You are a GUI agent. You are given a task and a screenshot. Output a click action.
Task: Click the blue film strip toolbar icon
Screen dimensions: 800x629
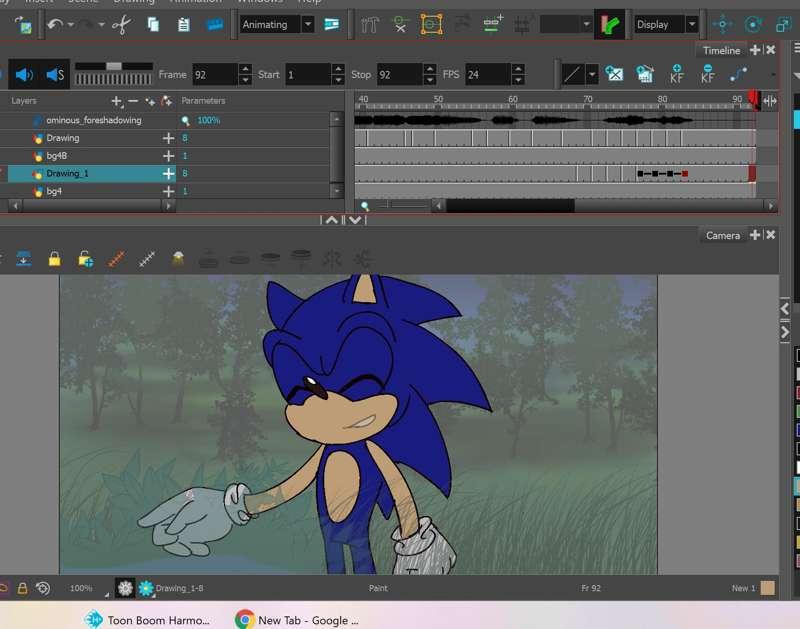pos(215,24)
